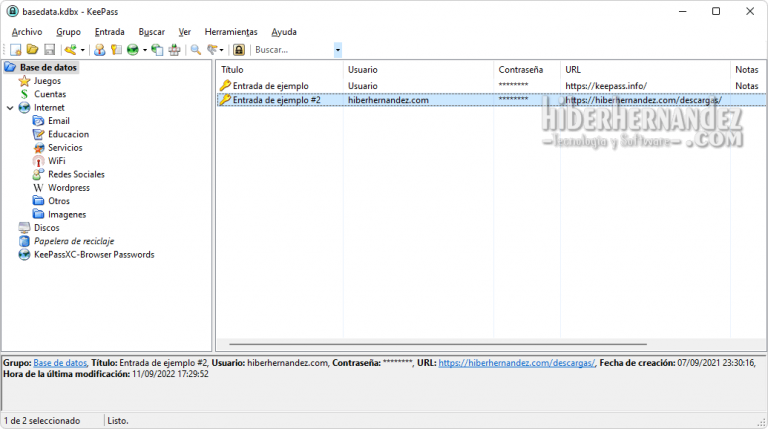Collapse the Internet group in tree
Screen dimensions: 768x429
coord(10,108)
